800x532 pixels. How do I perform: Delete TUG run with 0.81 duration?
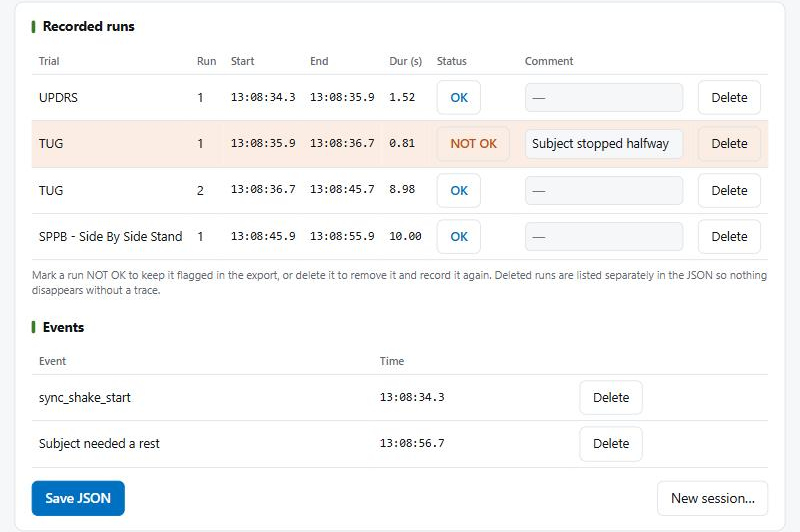coord(729,144)
